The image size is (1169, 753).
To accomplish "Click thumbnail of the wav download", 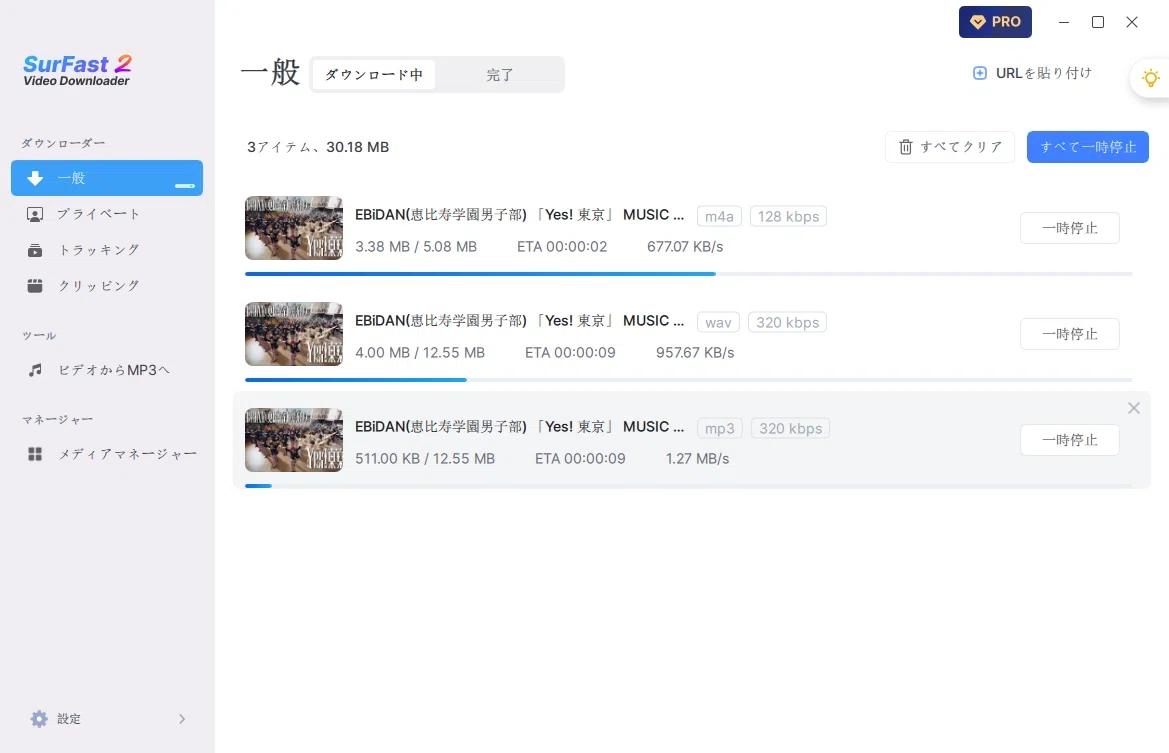I will 294,334.
